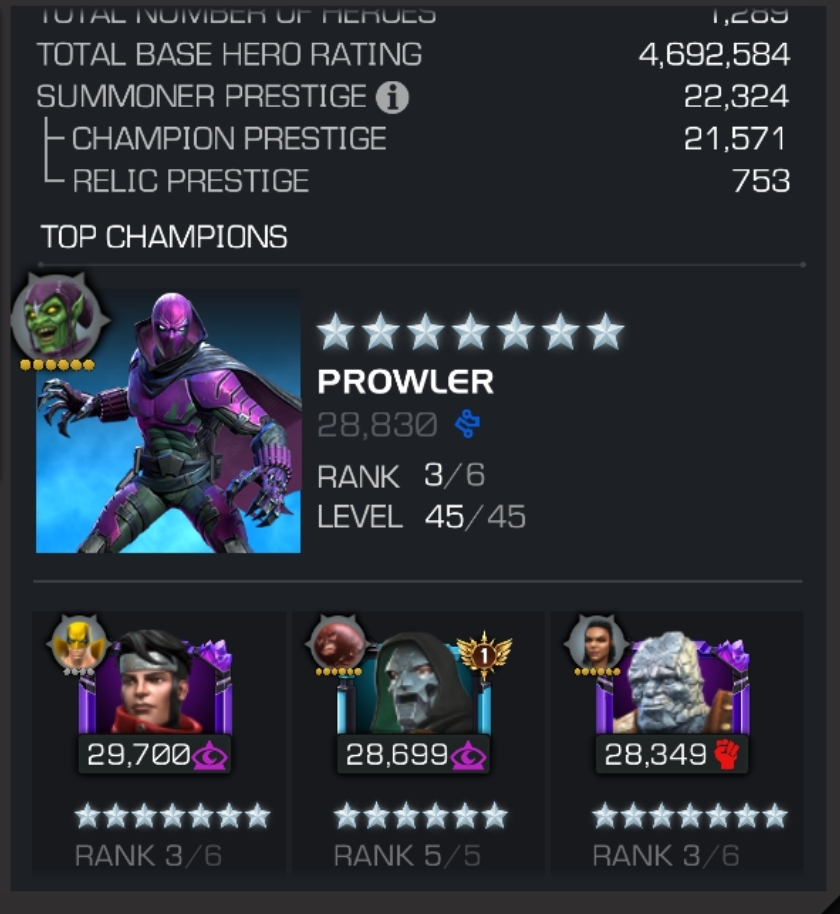Screen dimensions: 840x914
Task: Open the relic badge on Korg
Action: point(596,644)
